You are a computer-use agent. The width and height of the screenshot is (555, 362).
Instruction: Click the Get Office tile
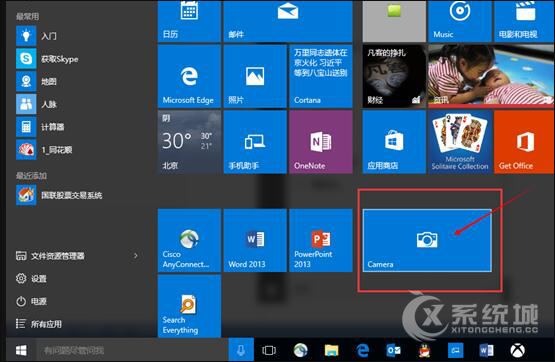click(x=524, y=142)
